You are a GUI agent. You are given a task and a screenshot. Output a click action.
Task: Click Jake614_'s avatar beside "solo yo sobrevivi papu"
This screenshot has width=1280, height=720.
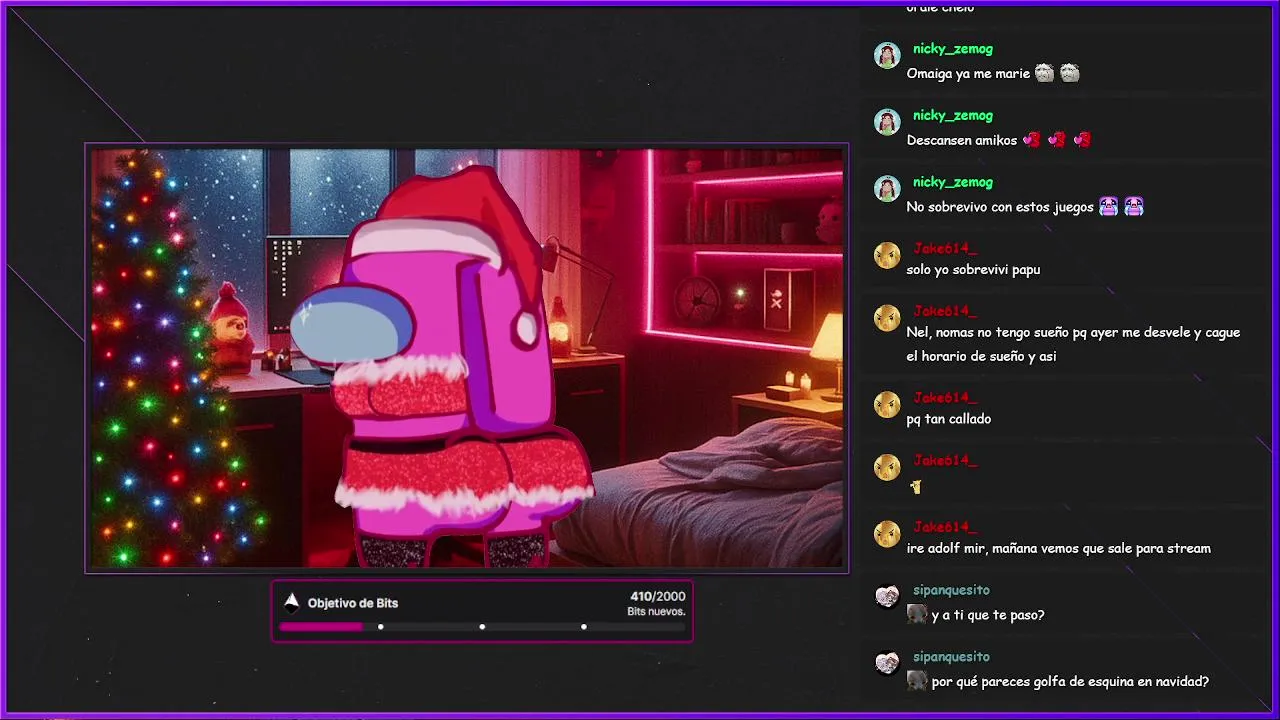tap(887, 255)
